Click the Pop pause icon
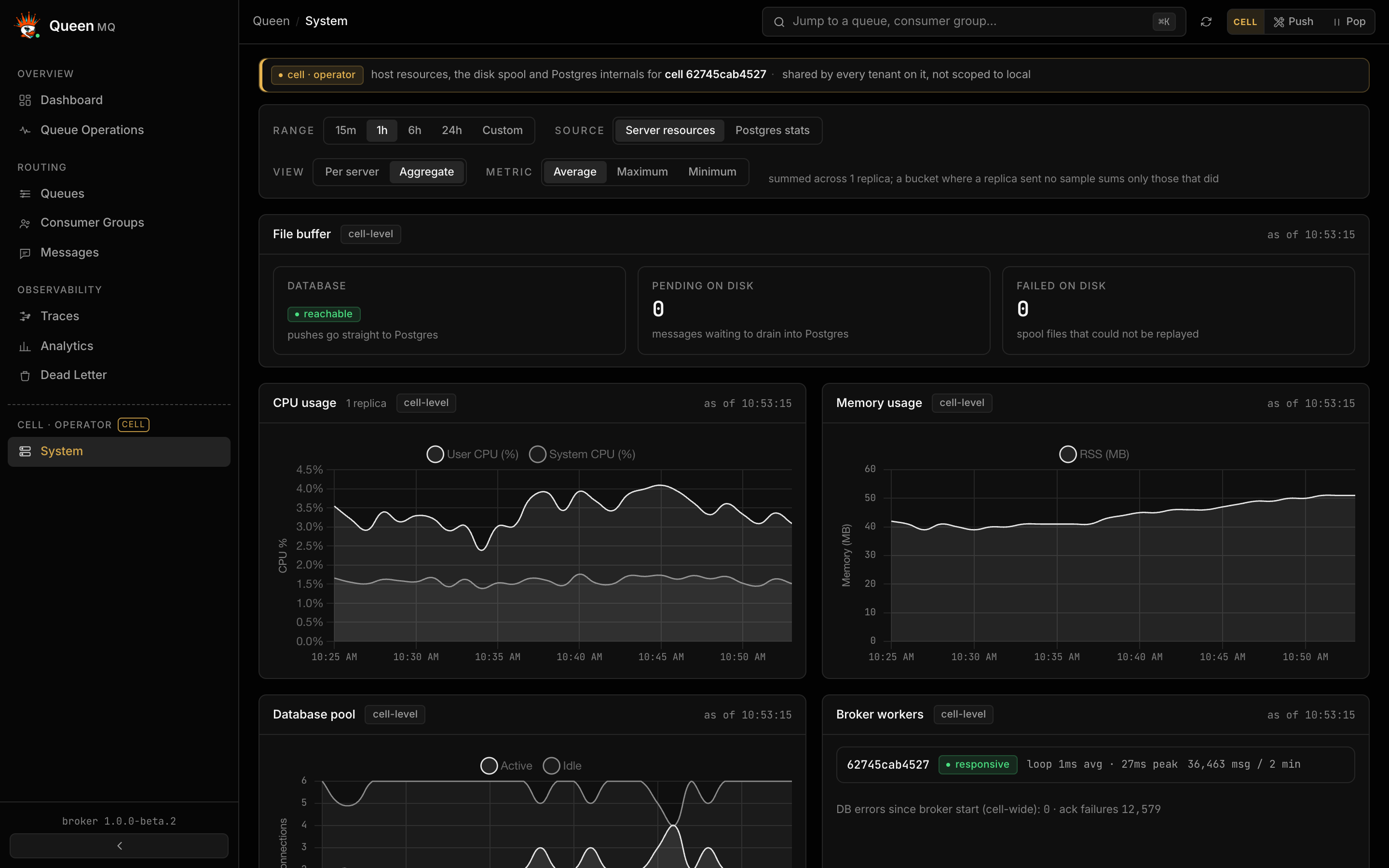This screenshot has width=1389, height=868. pos(1337,22)
